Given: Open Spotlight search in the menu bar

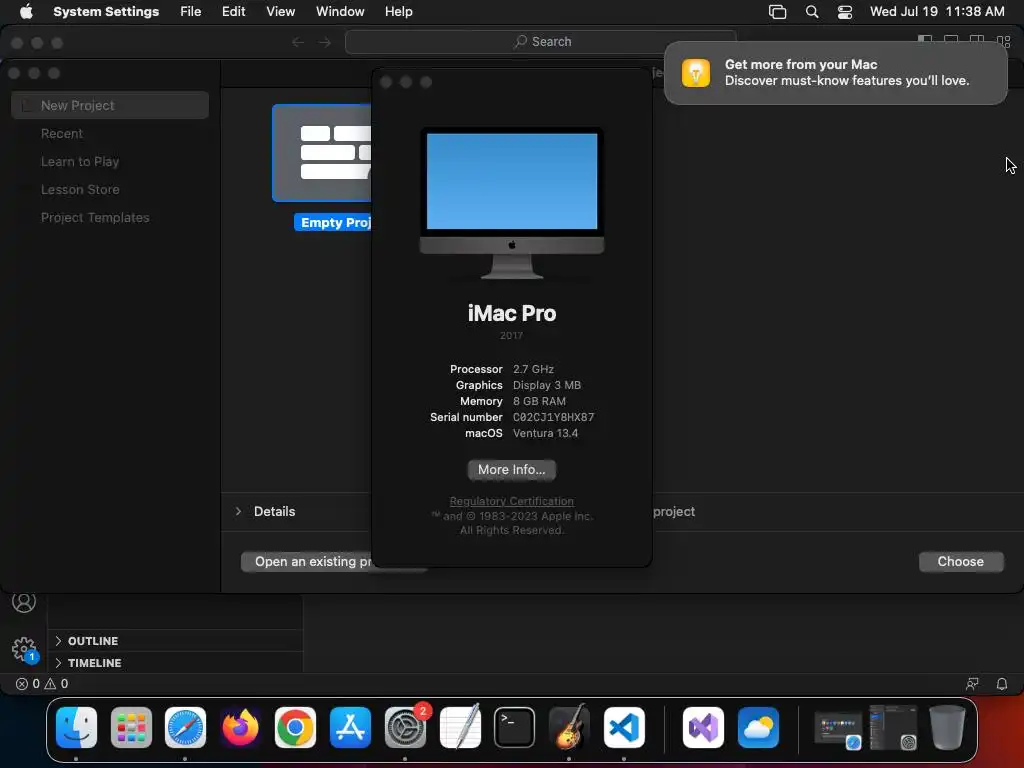Looking at the screenshot, I should [812, 12].
